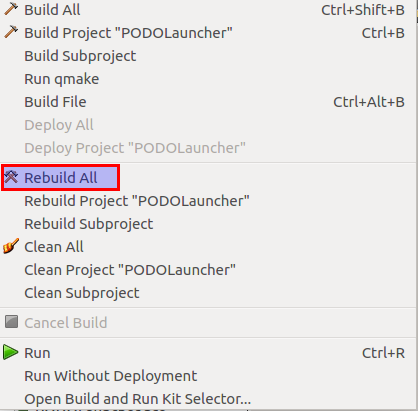Click the Ctrl+R shortcut label of Run
419x411 pixels.
[383, 353]
